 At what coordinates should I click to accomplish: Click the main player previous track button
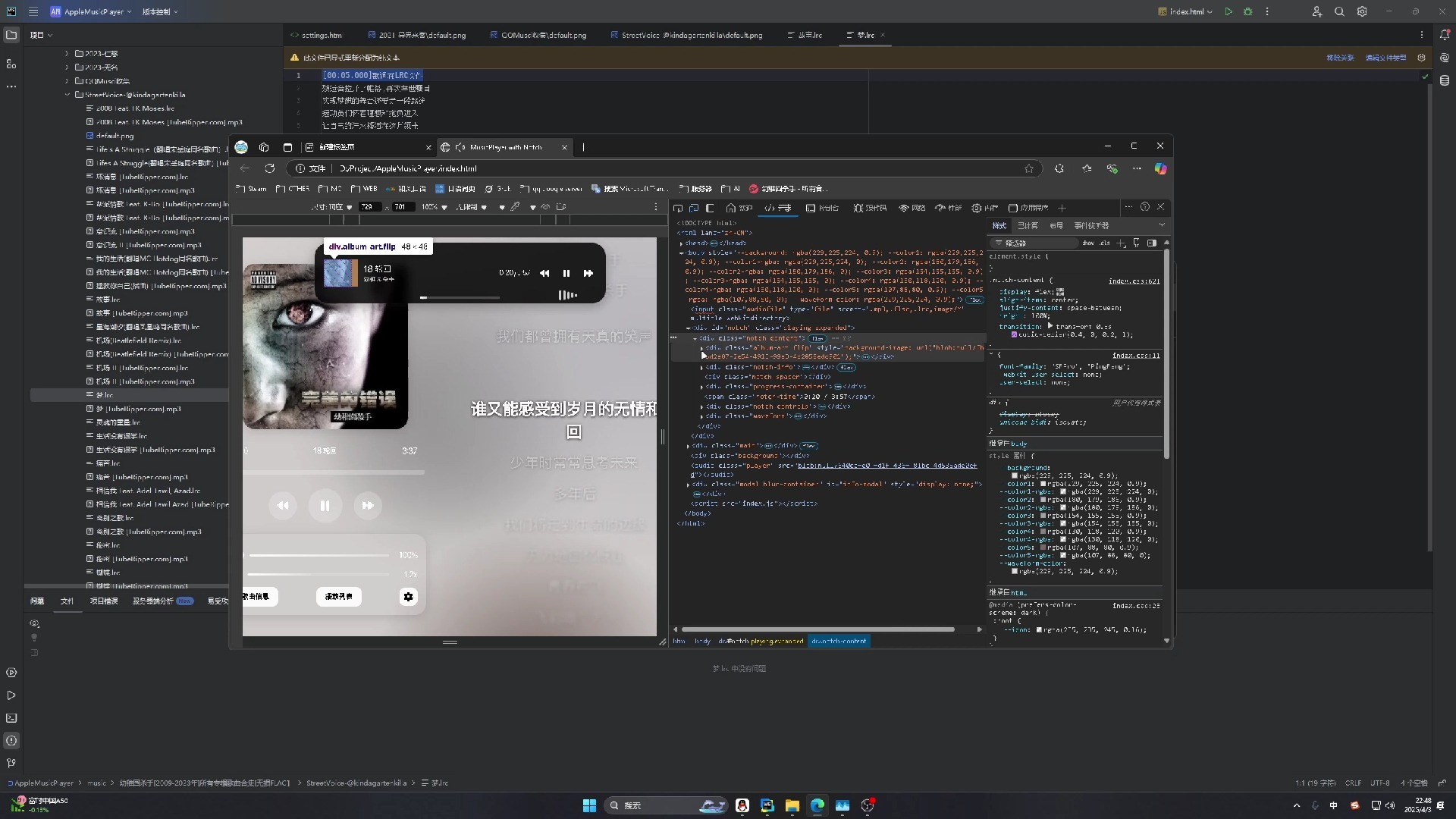point(283,506)
